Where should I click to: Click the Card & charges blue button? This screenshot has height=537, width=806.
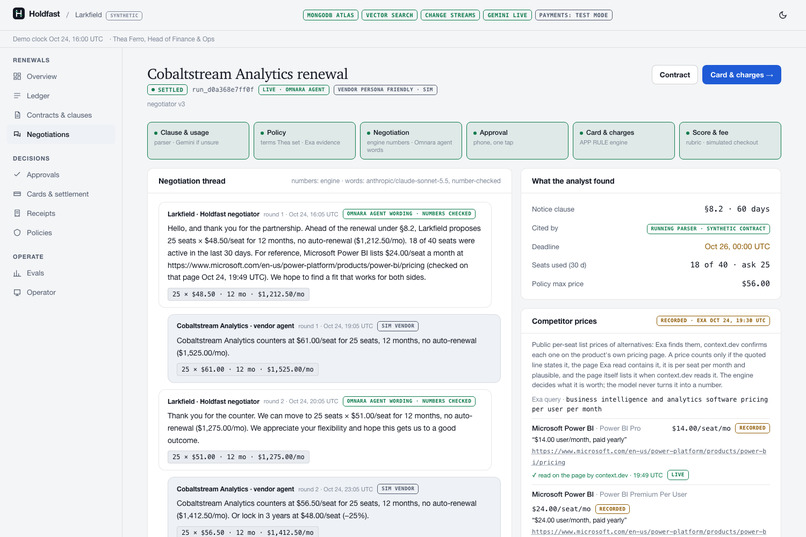[x=741, y=75]
